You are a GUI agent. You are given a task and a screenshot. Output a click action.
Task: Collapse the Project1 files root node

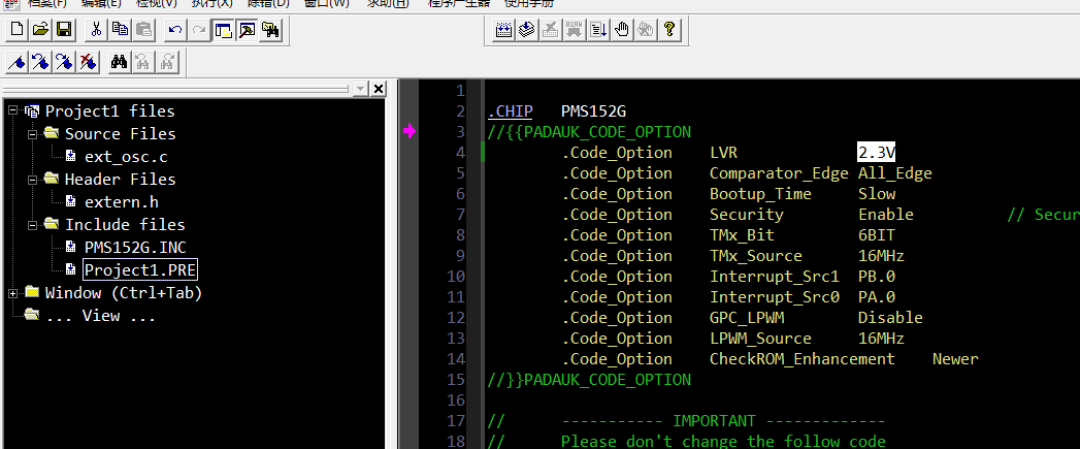[x=12, y=110]
